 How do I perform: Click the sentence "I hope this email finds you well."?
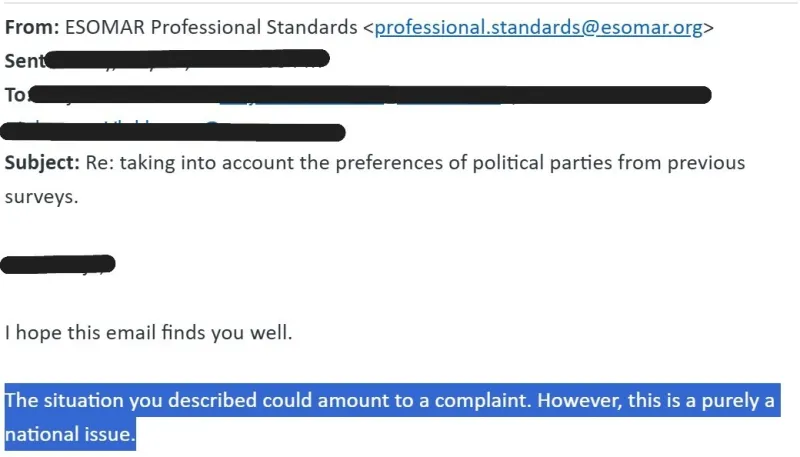149,333
